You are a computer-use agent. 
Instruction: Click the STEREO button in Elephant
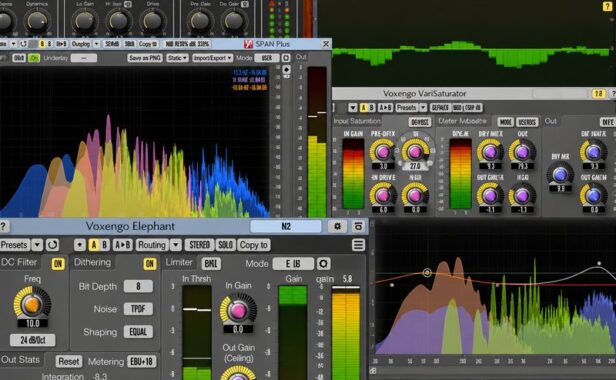pyautogui.click(x=200, y=245)
